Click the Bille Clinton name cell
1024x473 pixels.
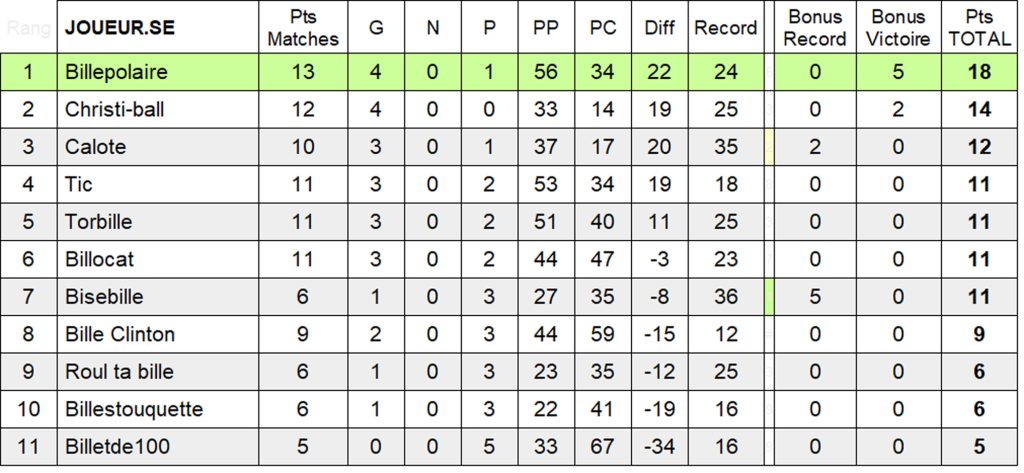point(120,334)
